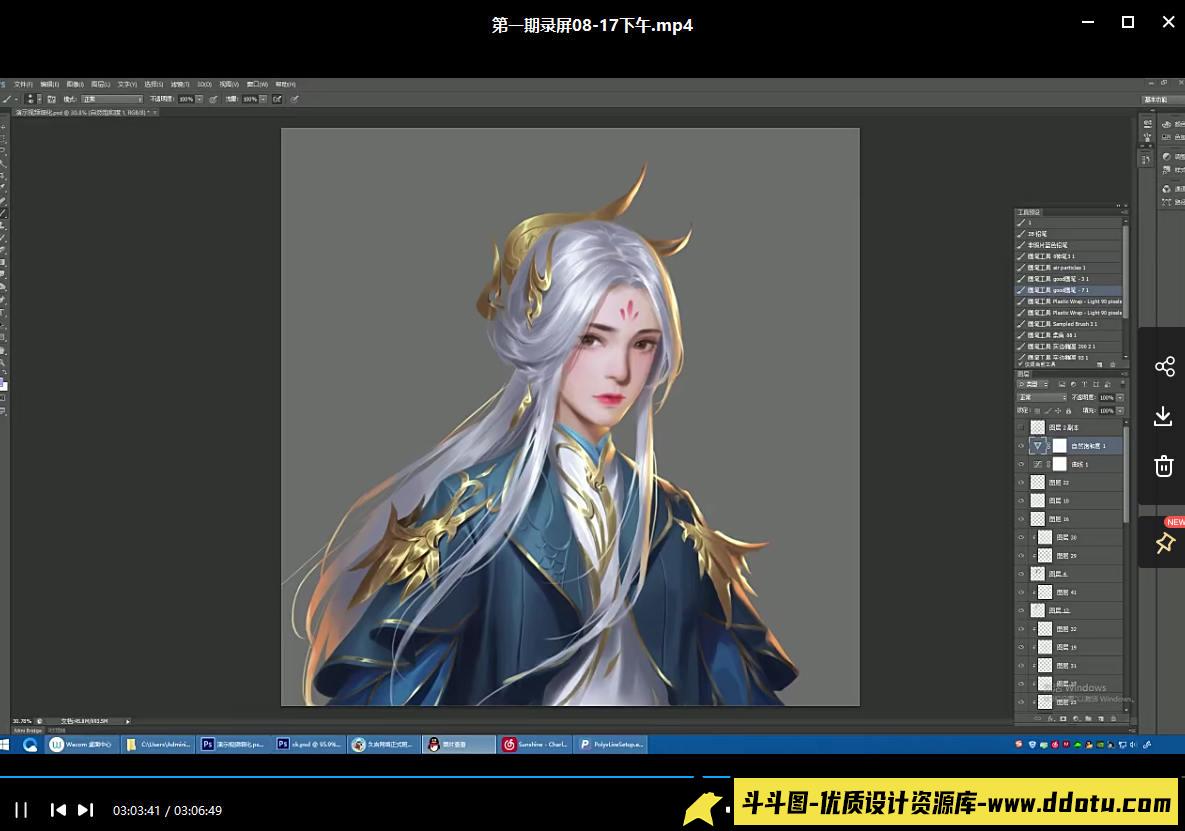The image size is (1185, 831).
Task: Hide the 自然饱和度 1 adjustment layer
Action: pos(1022,446)
